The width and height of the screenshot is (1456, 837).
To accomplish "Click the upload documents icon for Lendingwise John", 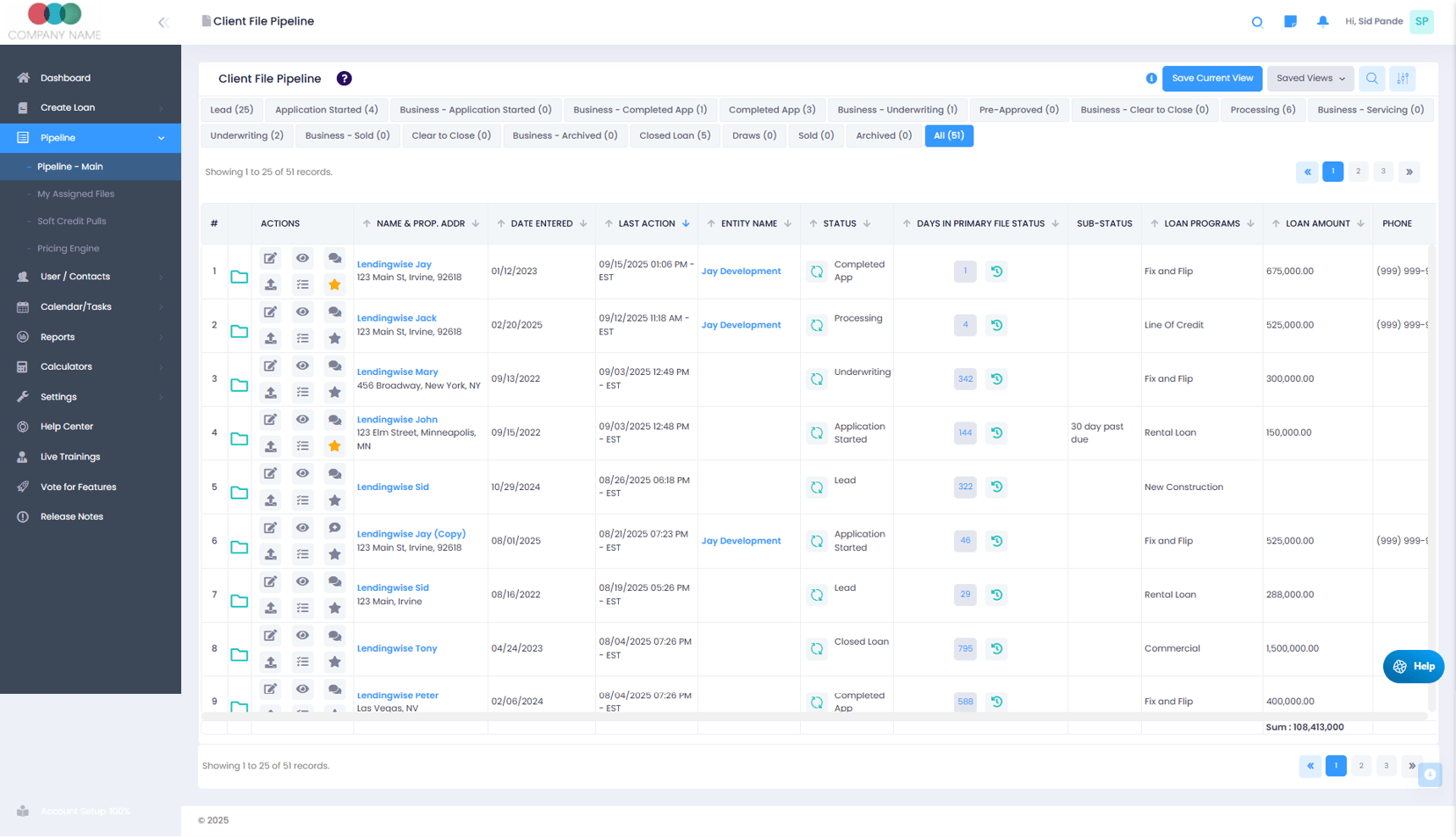I will (270, 446).
